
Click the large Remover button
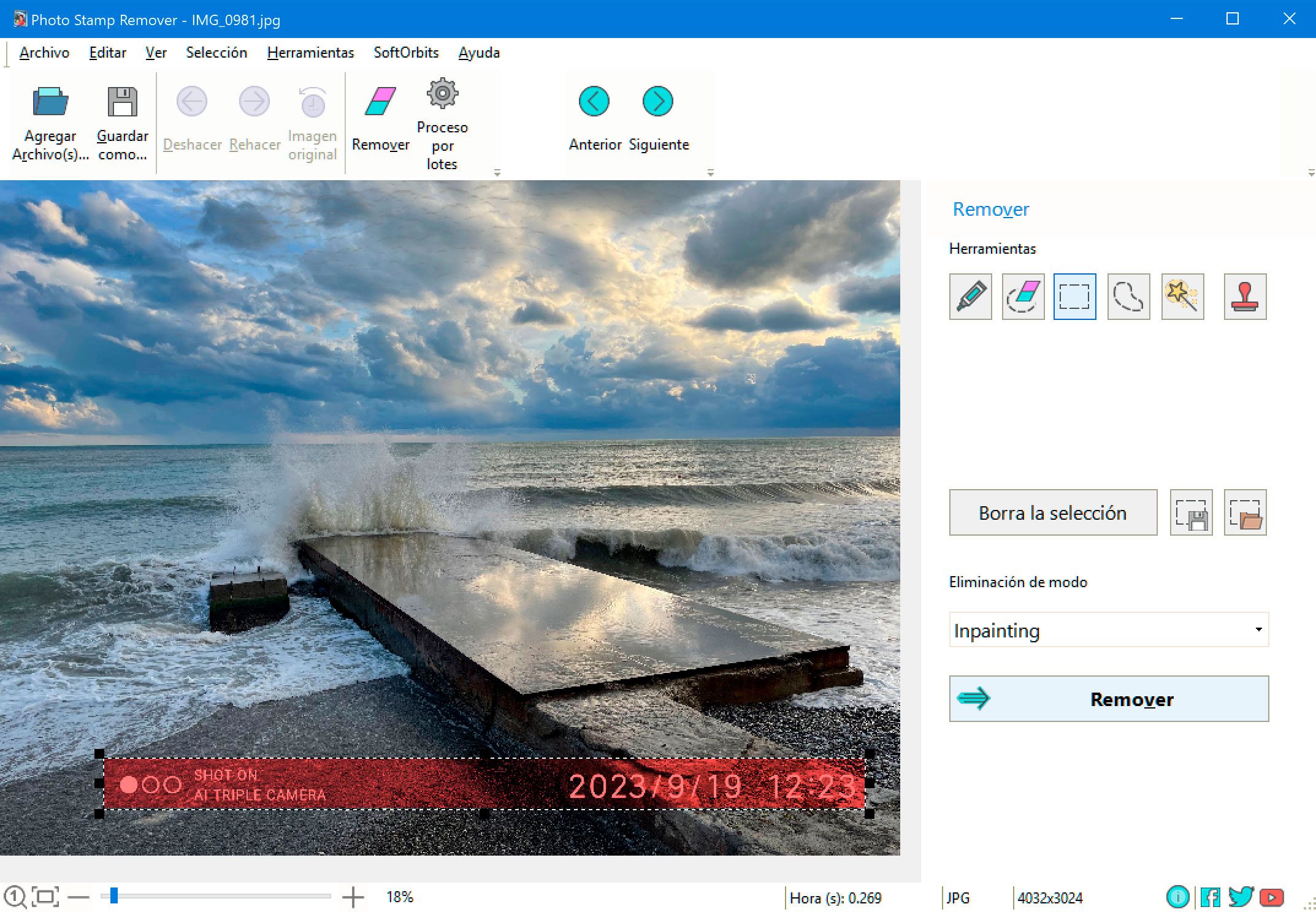1109,699
